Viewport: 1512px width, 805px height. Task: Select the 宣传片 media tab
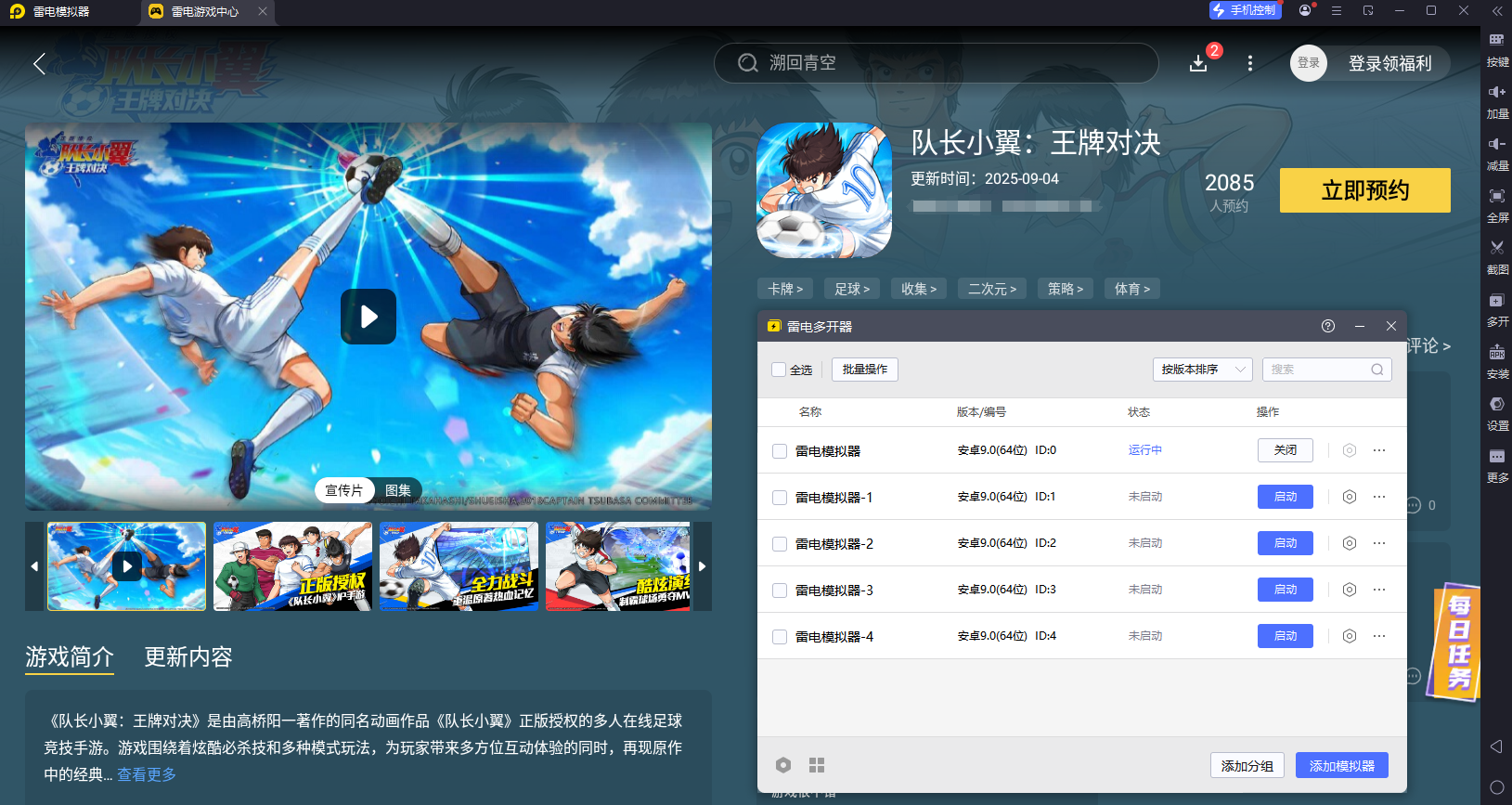pyautogui.click(x=344, y=490)
